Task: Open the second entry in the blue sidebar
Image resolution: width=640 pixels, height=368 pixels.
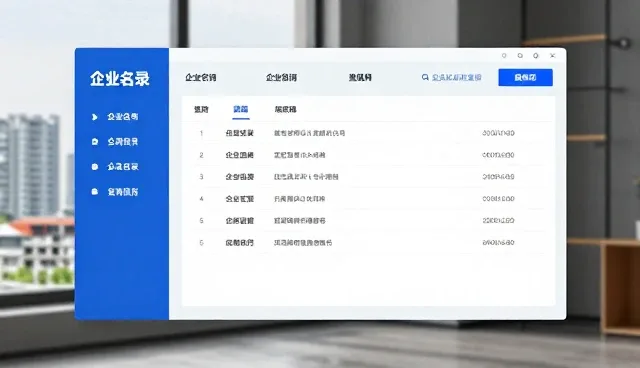Action: coord(122,142)
